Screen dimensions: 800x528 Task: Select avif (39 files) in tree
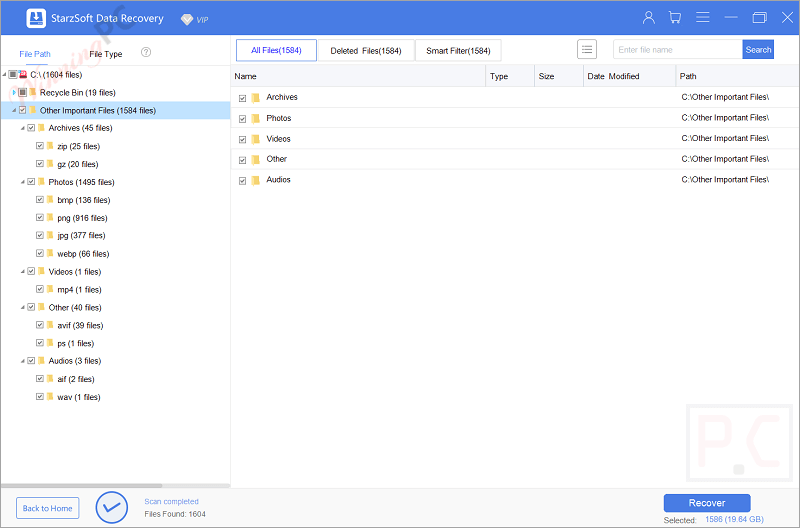point(80,325)
